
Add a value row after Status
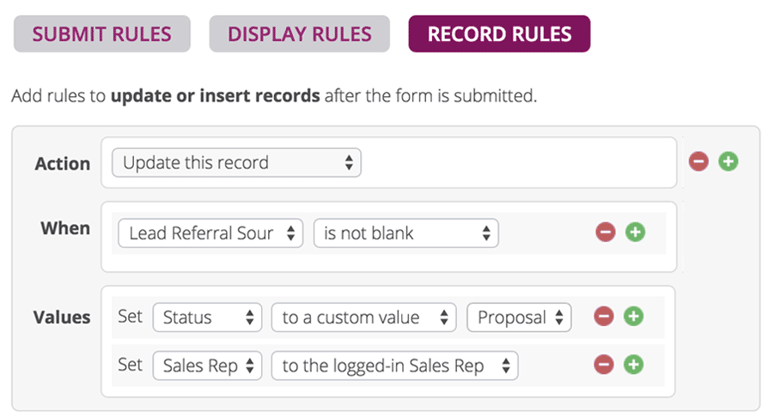(x=633, y=317)
